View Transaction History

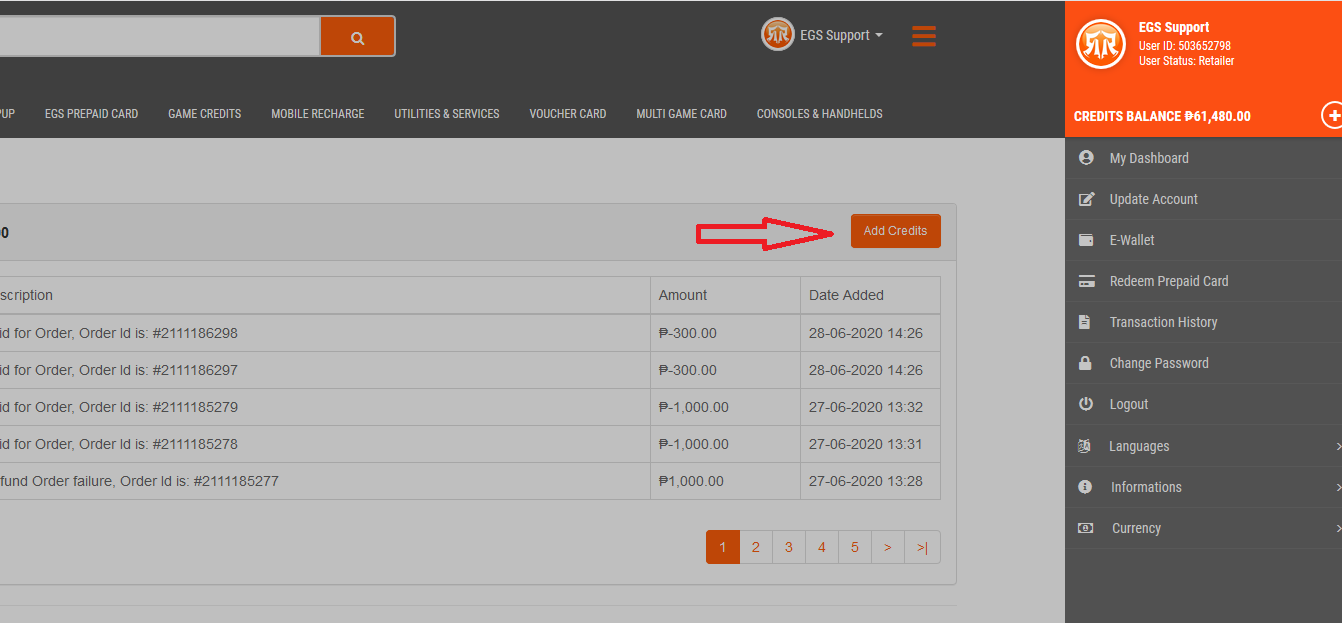click(x=1163, y=322)
